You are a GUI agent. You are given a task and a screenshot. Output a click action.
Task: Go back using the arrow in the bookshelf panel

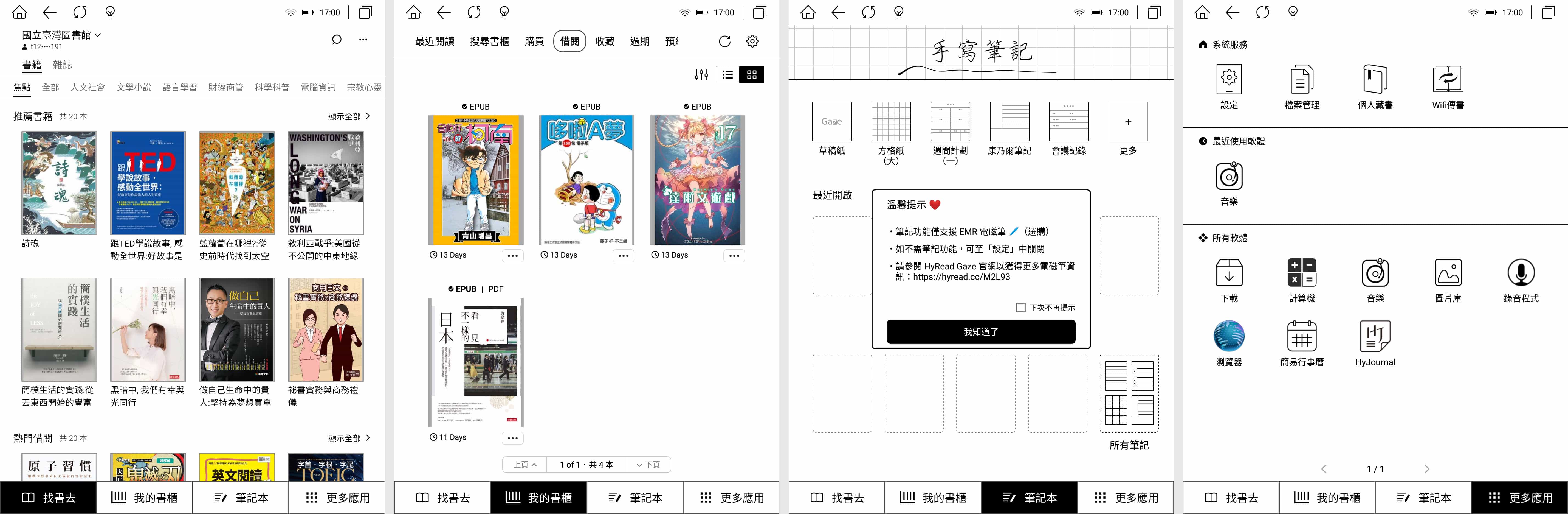pyautogui.click(x=444, y=12)
